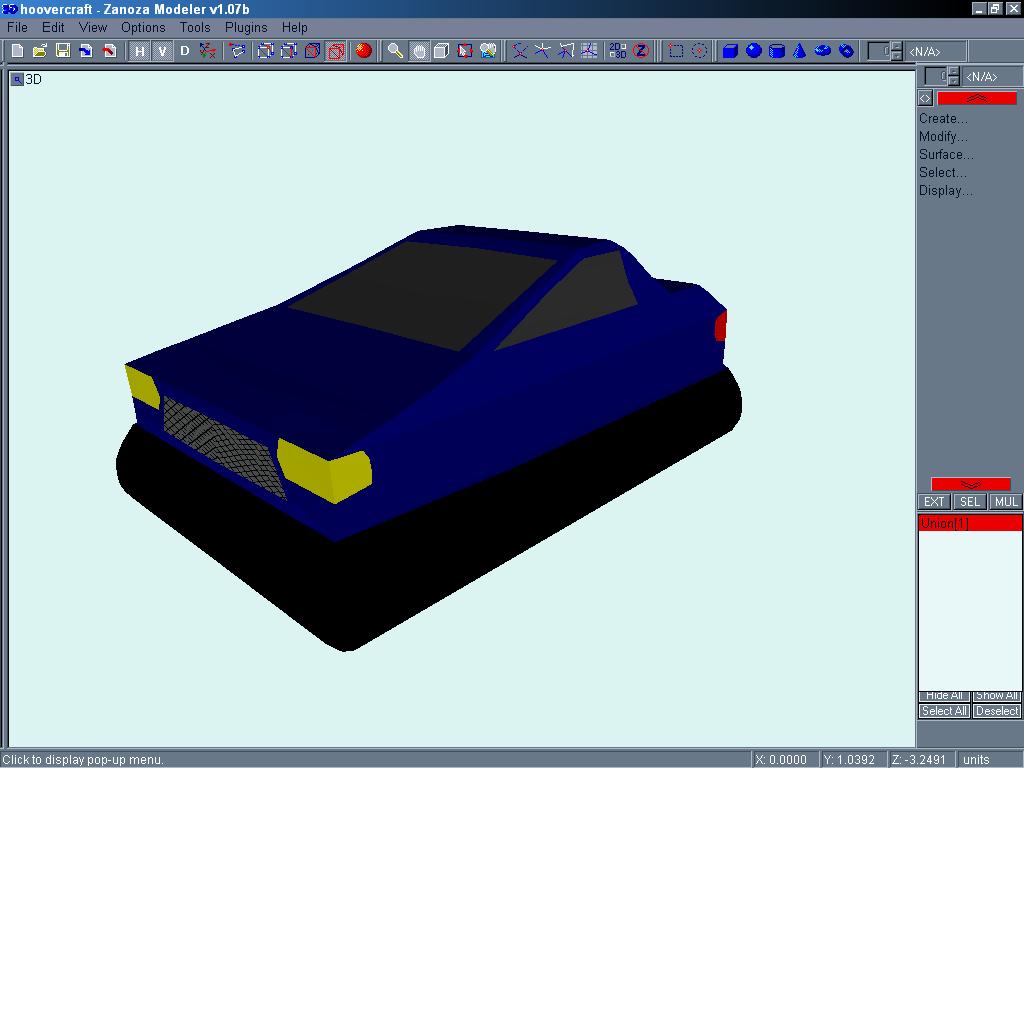Click the Save file toolbar icon

(x=63, y=51)
